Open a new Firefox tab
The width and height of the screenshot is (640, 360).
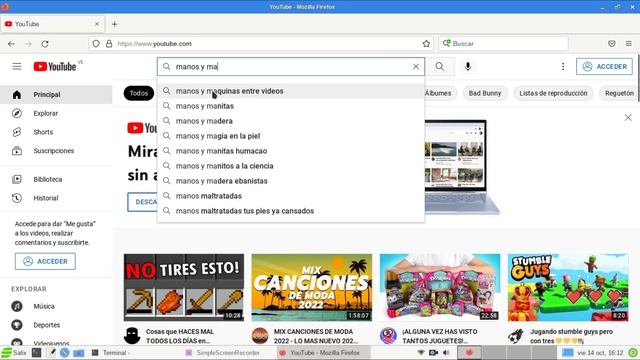[x=114, y=24]
